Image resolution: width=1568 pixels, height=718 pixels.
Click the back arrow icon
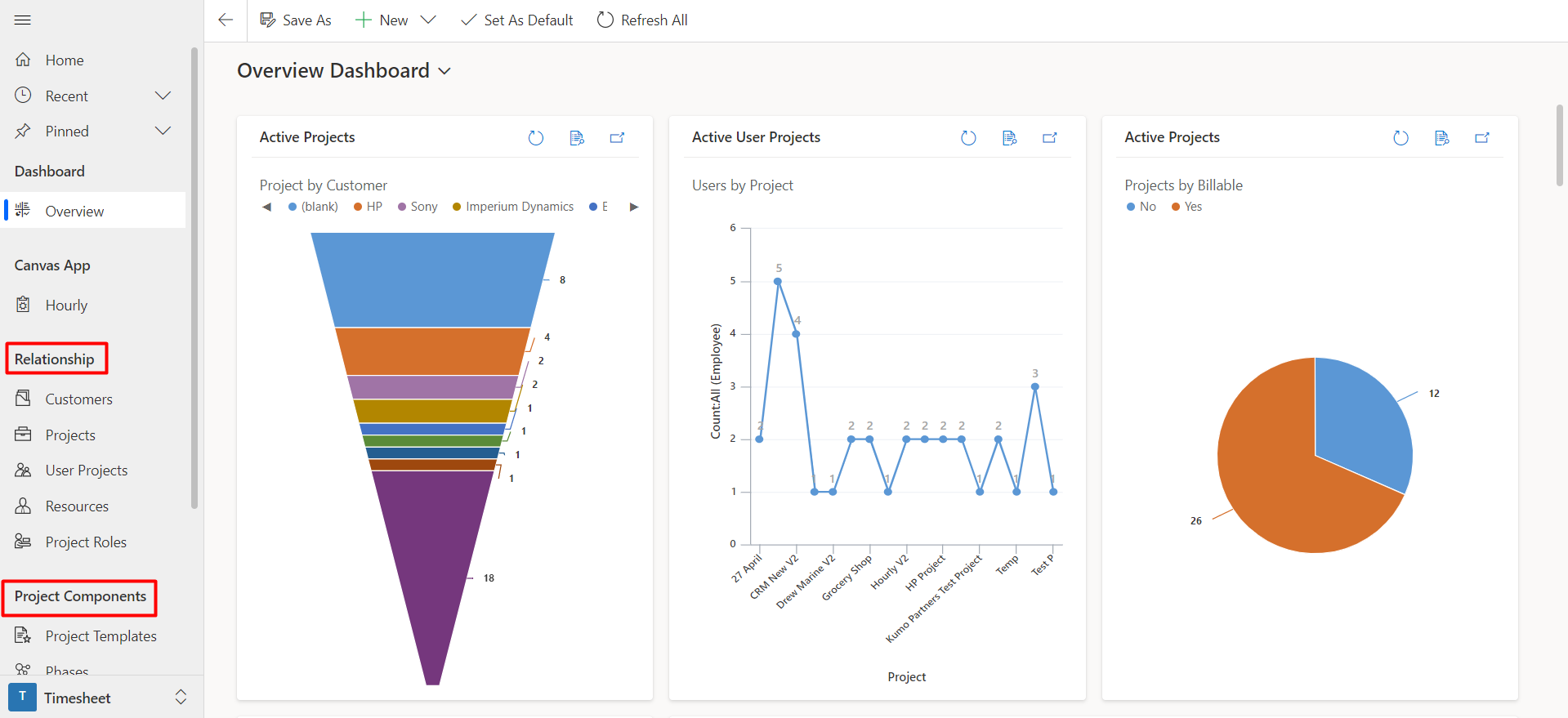[x=226, y=20]
